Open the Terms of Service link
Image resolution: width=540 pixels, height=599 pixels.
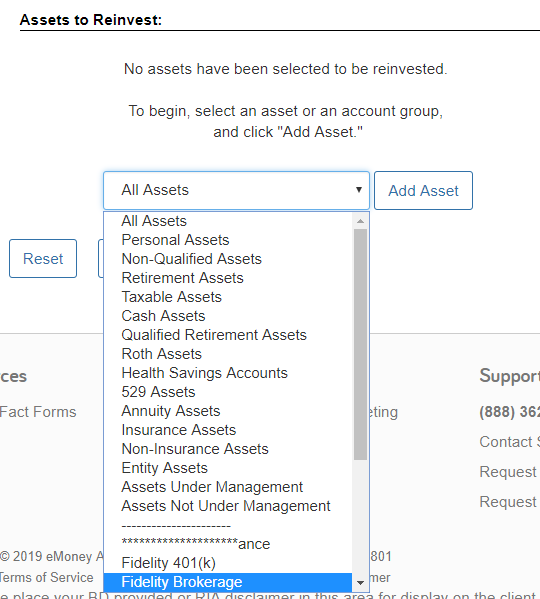(46, 577)
